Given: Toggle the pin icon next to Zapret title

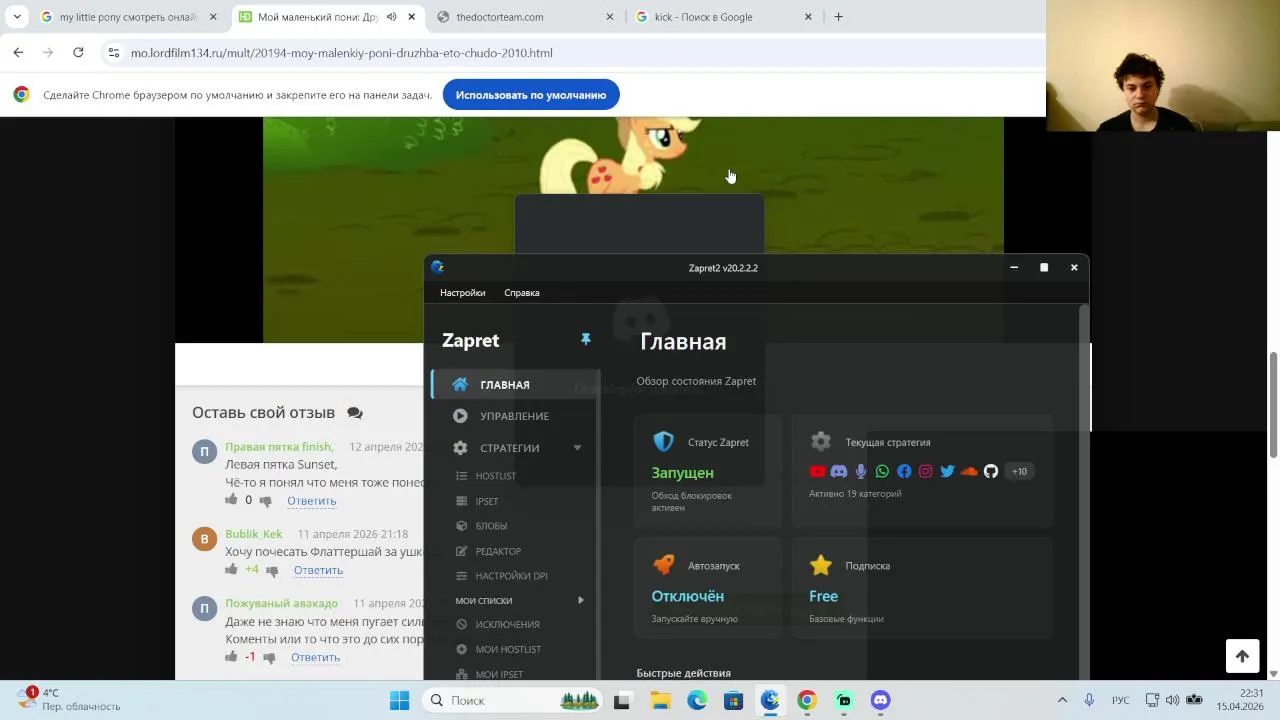Looking at the screenshot, I should click(x=586, y=340).
